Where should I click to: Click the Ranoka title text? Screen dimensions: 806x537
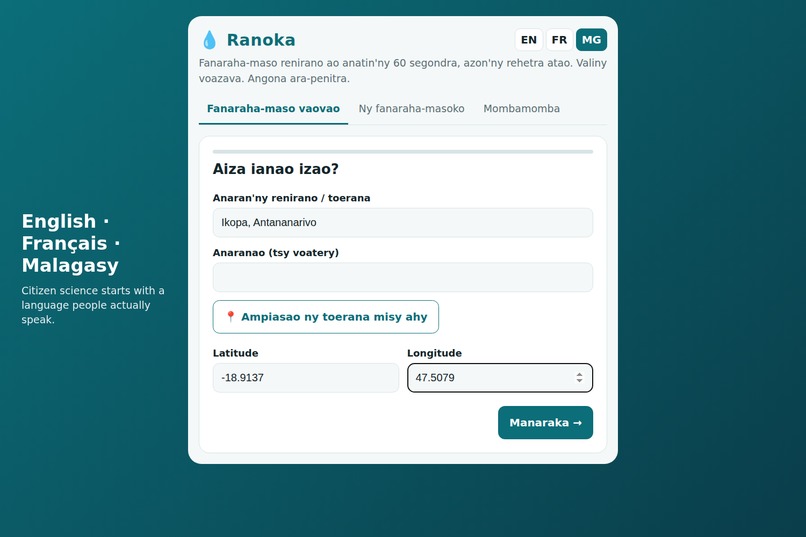point(261,40)
